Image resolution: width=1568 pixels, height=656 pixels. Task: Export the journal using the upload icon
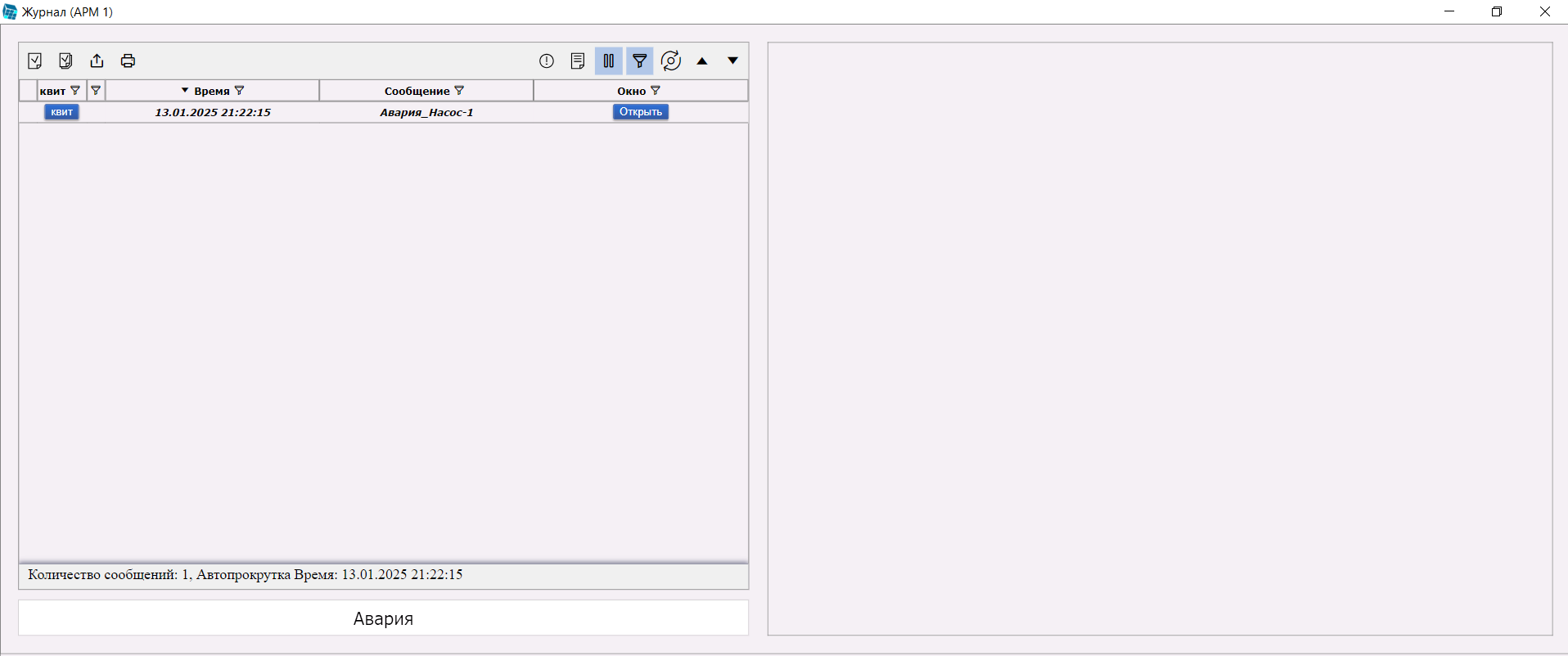(x=97, y=61)
